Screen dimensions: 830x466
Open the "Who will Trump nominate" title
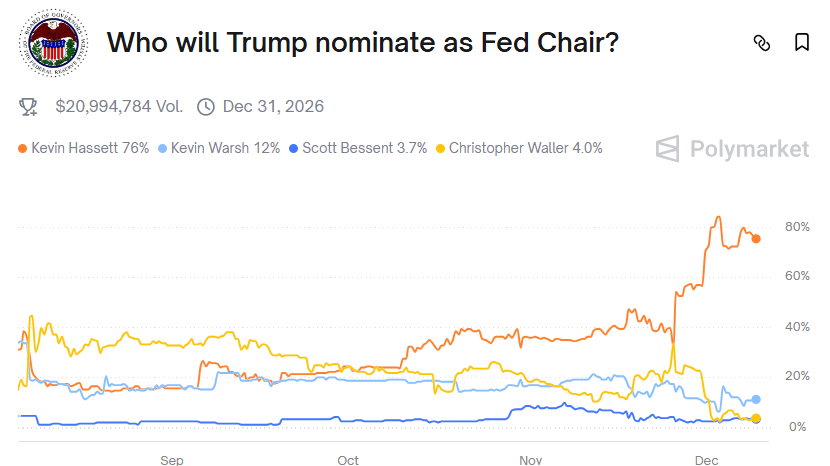click(363, 43)
